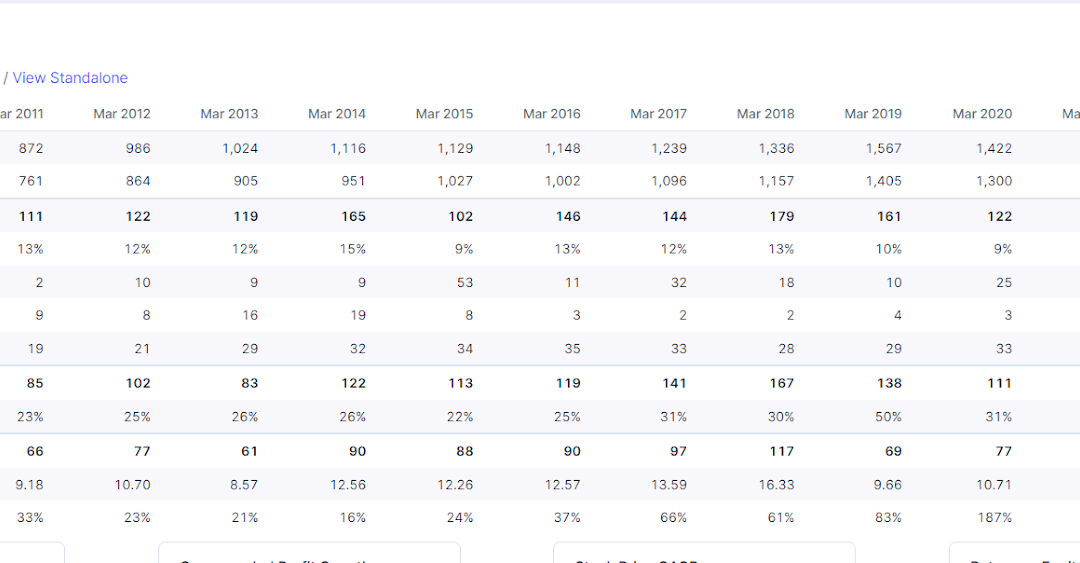Select the cell with 864
Viewport: 1080px width, 563px height.
[x=138, y=181]
